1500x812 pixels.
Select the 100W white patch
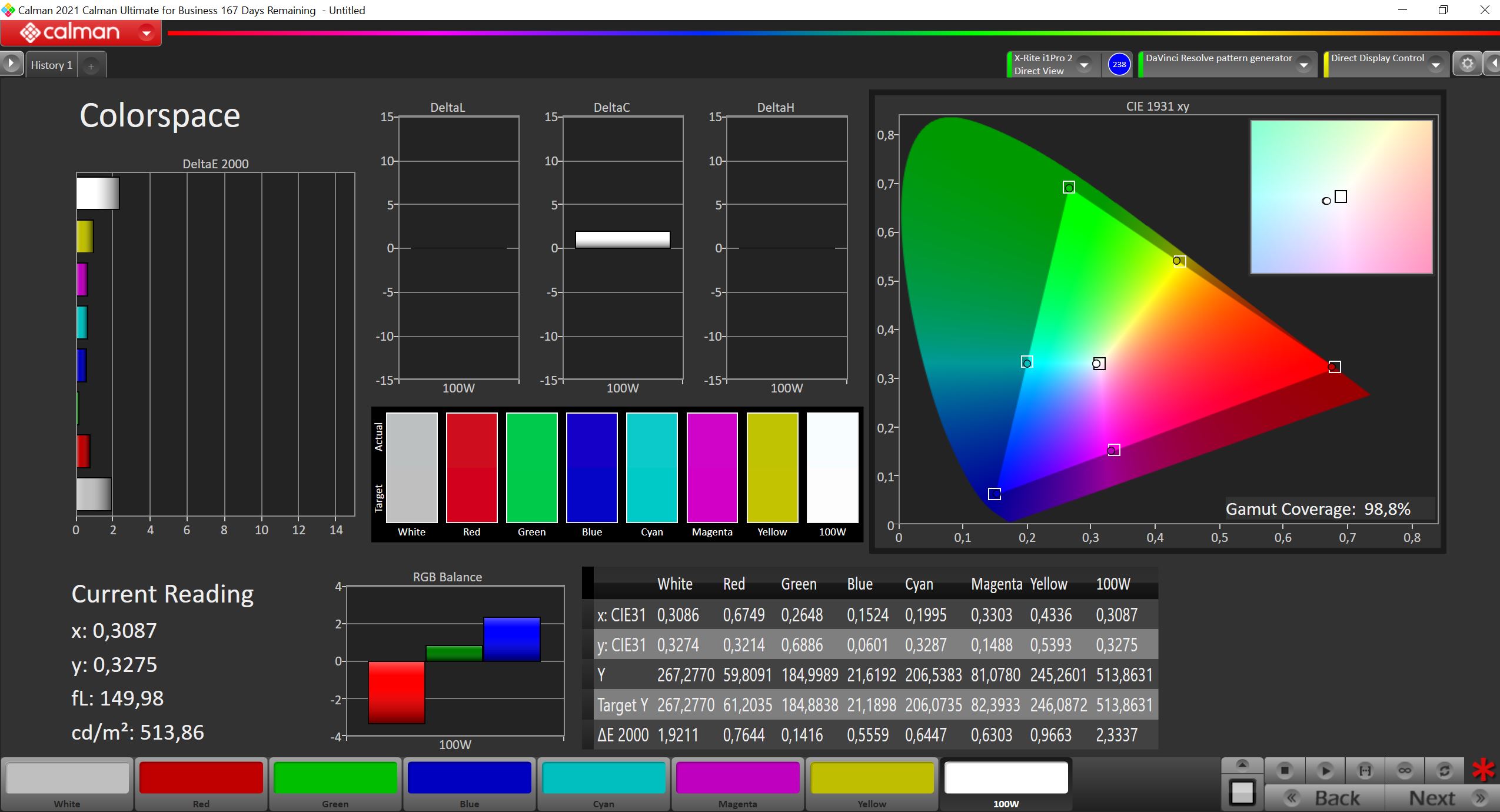coord(1006,783)
